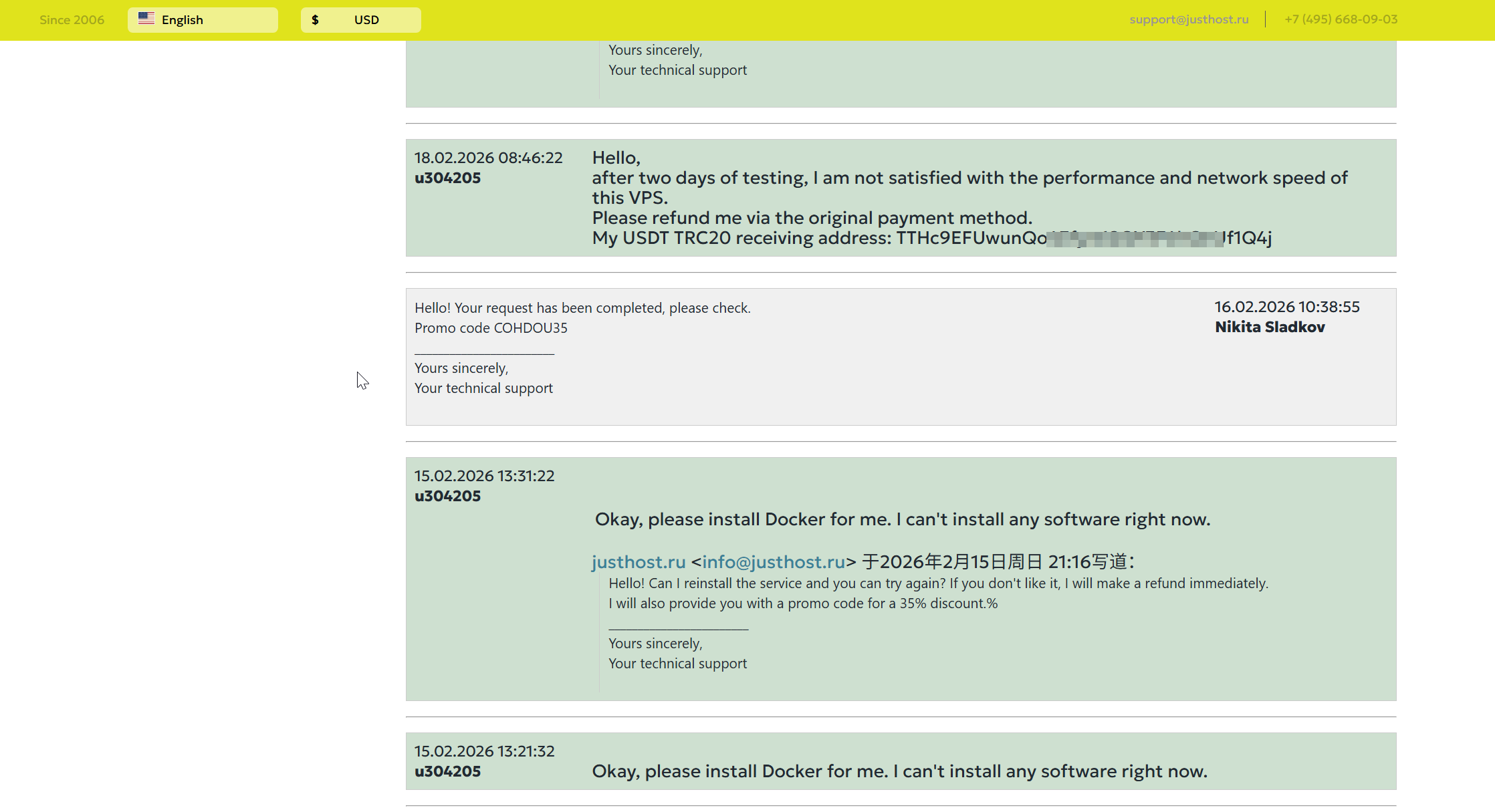This screenshot has width=1495, height=812.
Task: Click the US flag language icon
Action: [x=146, y=19]
